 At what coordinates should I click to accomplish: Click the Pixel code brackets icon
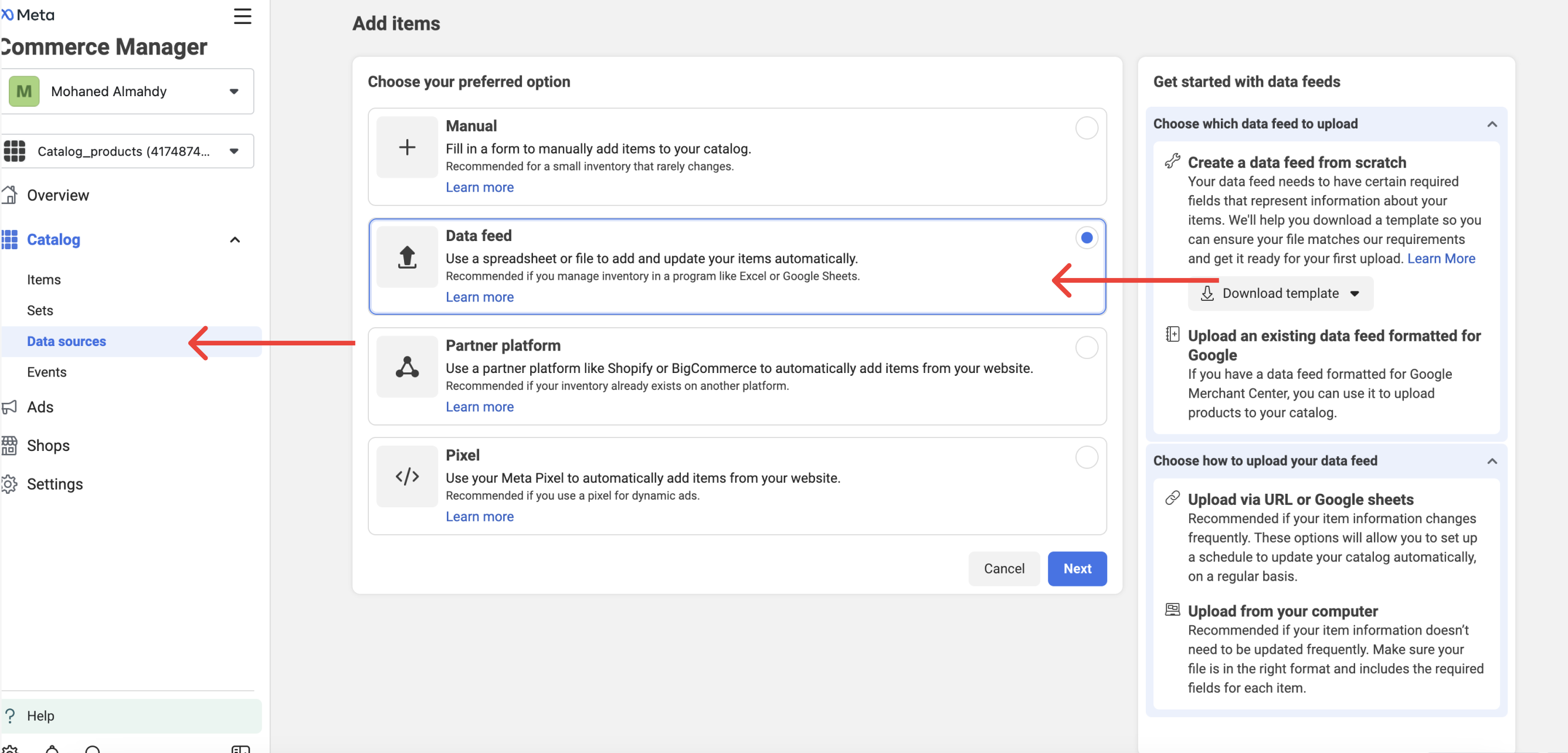(x=406, y=477)
